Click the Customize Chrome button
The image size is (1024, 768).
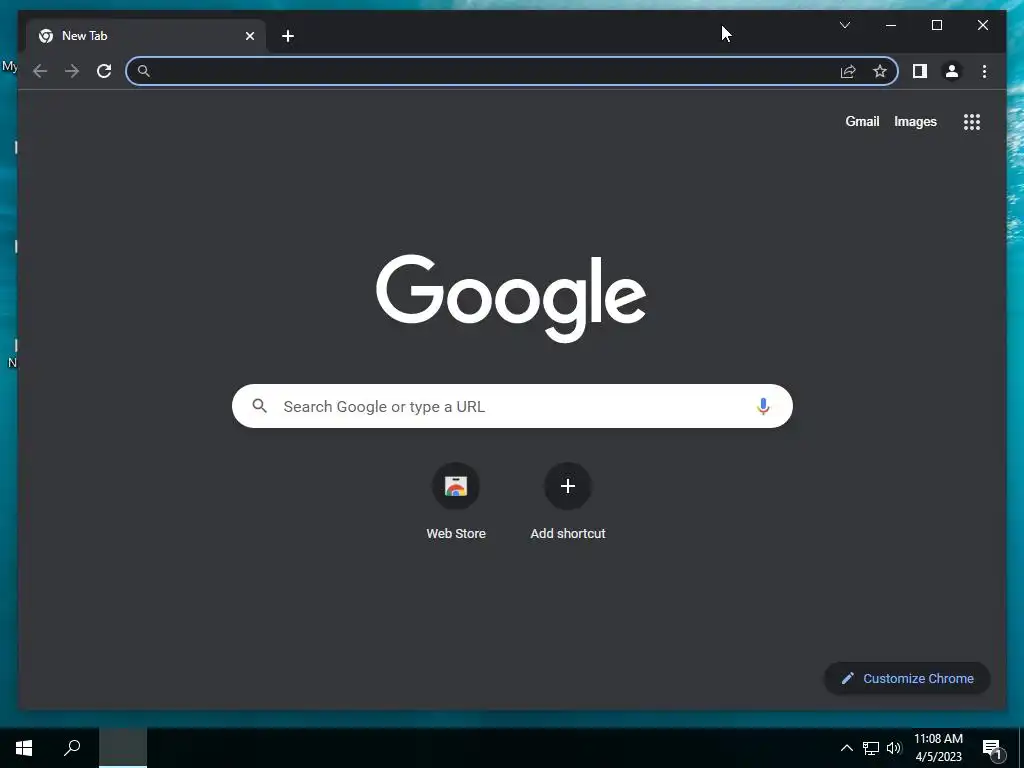[907, 679]
